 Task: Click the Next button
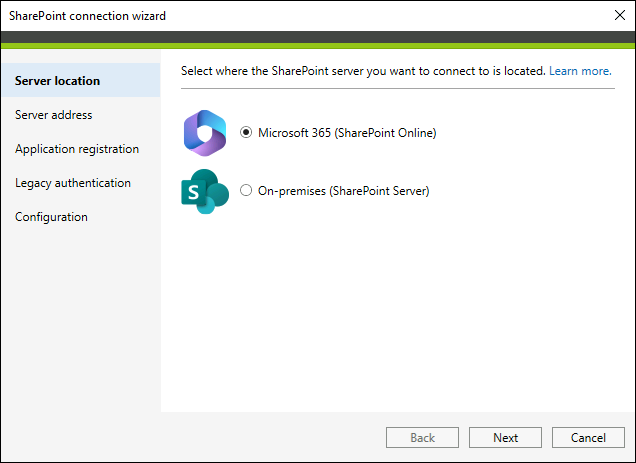coord(505,437)
